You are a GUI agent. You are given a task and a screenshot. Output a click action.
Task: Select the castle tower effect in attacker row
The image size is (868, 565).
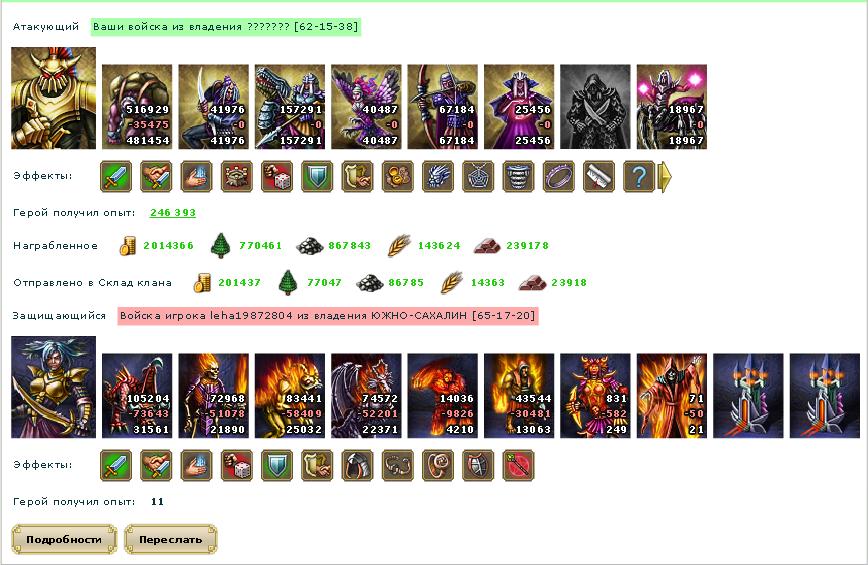click(x=237, y=177)
